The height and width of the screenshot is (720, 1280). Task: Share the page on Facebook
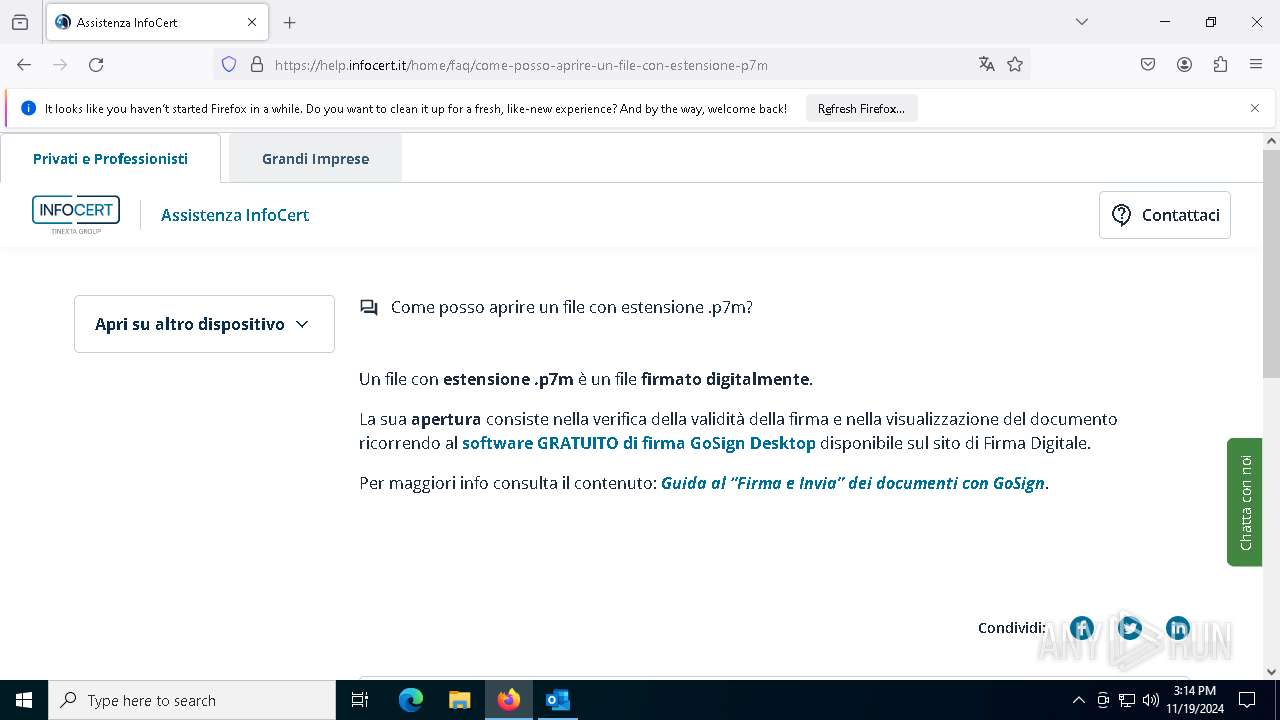pos(1082,628)
